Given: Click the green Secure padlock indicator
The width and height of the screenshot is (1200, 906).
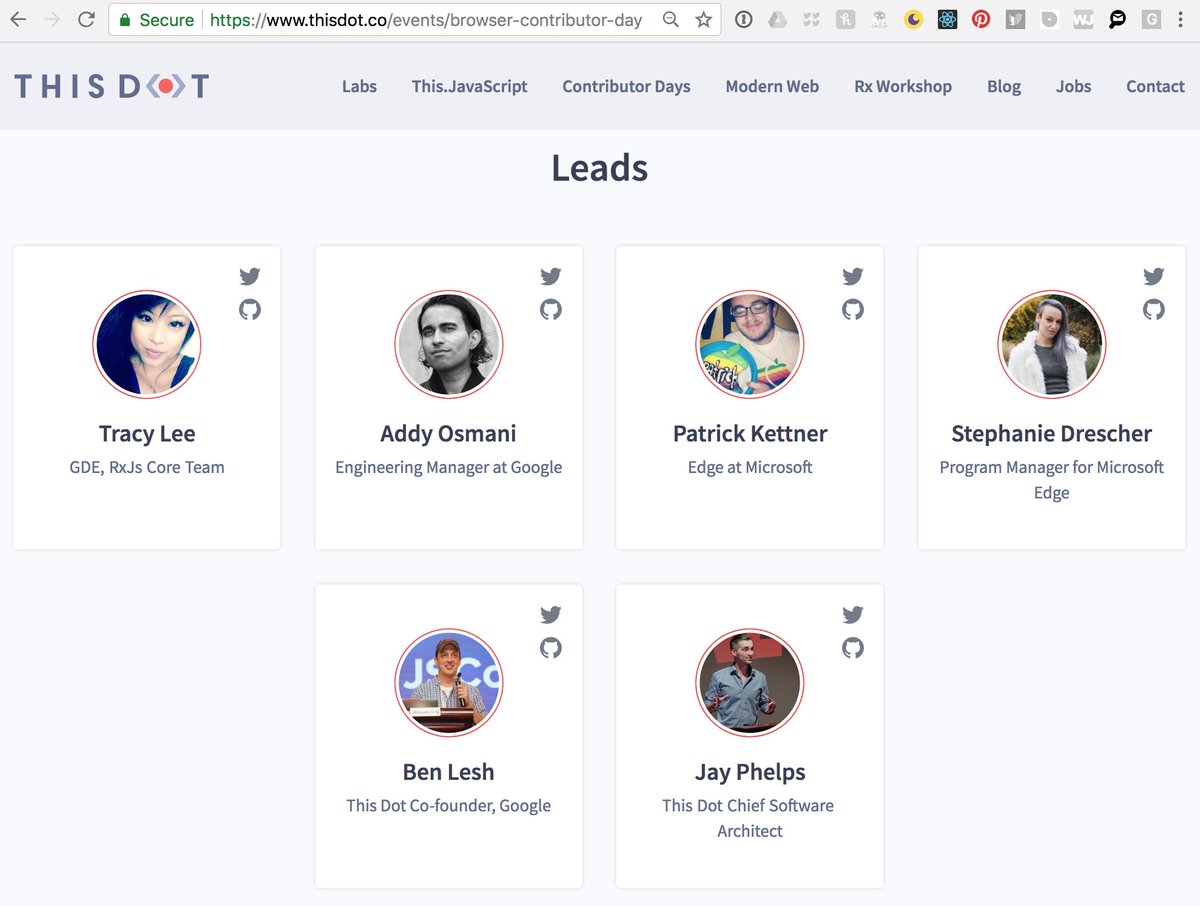Looking at the screenshot, I should (156, 20).
